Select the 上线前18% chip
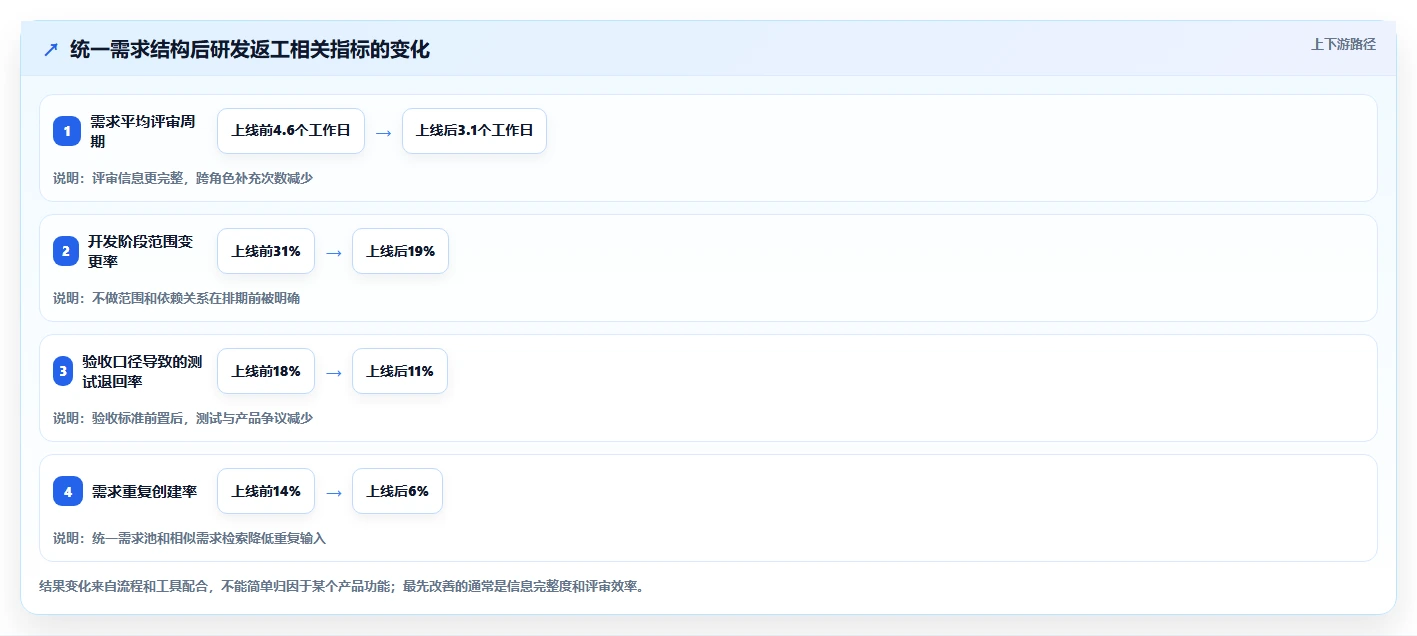The width and height of the screenshot is (1417, 636). pos(266,371)
